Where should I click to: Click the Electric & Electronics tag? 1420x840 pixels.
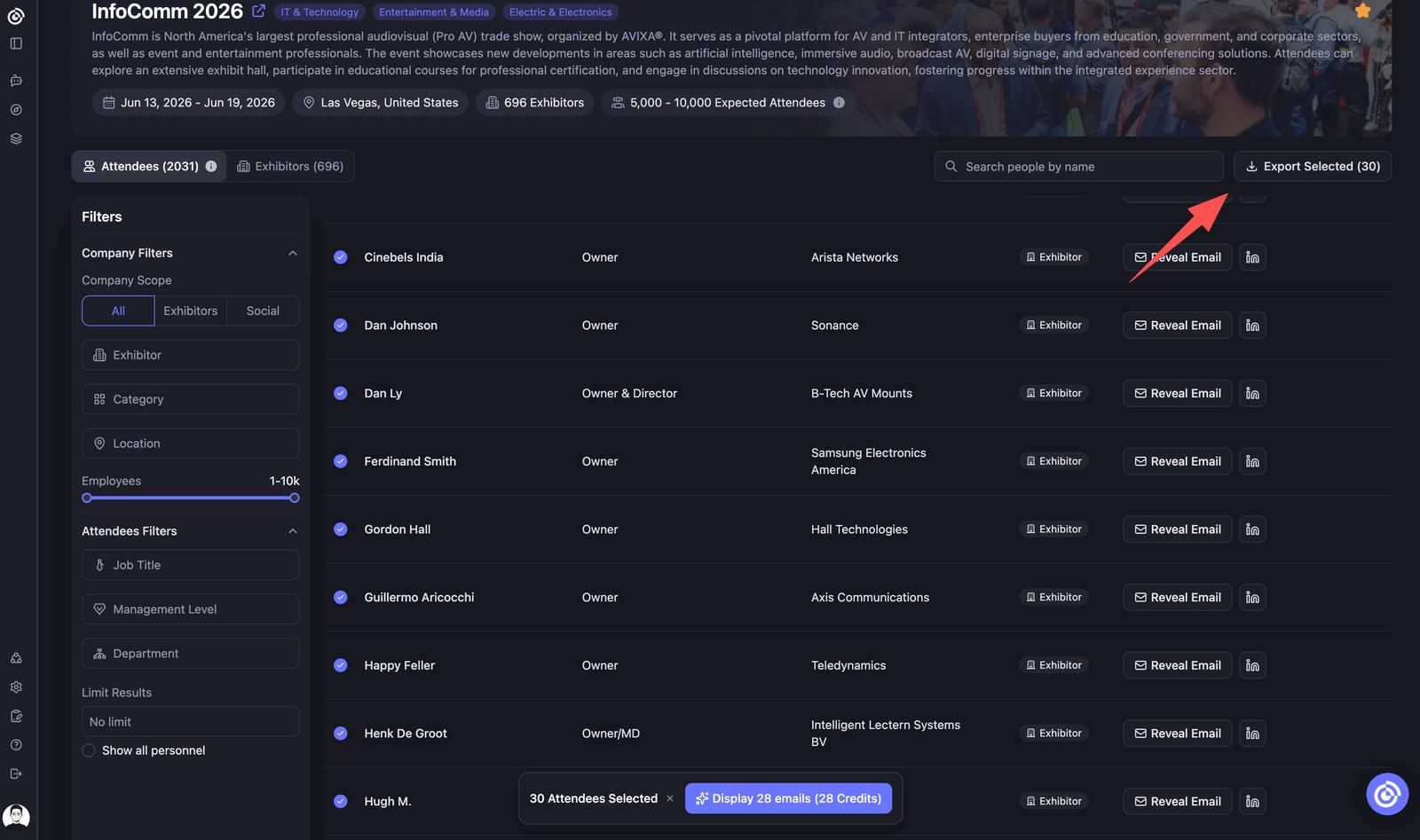tap(561, 12)
